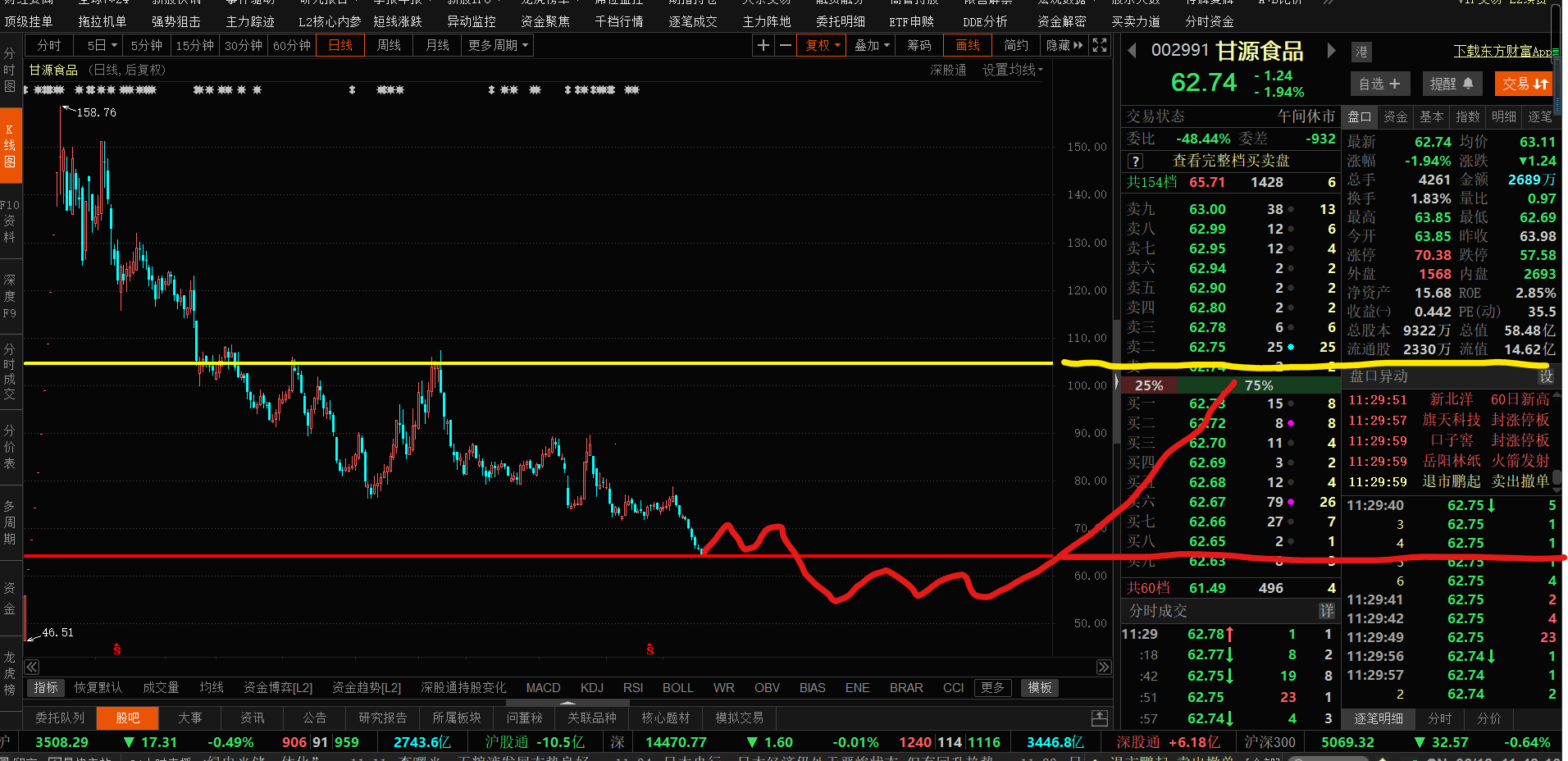
Task: Open 资金 in the left sidebar
Action: pyautogui.click(x=10, y=598)
